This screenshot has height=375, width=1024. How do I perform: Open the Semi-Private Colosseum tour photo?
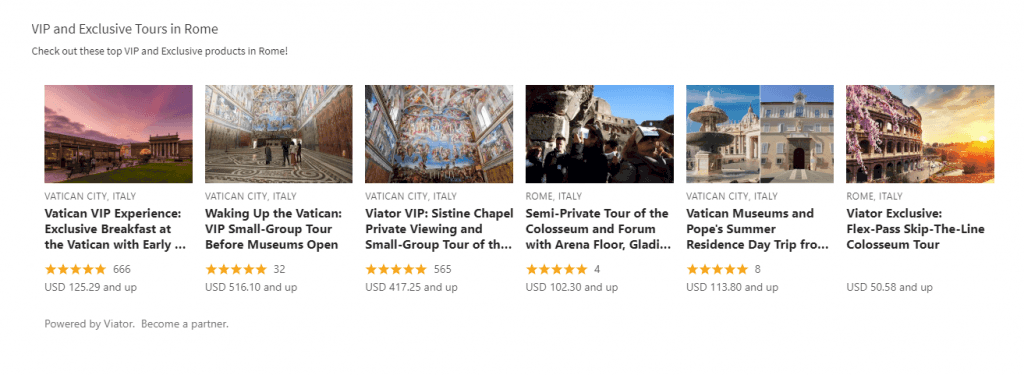pyautogui.click(x=600, y=134)
